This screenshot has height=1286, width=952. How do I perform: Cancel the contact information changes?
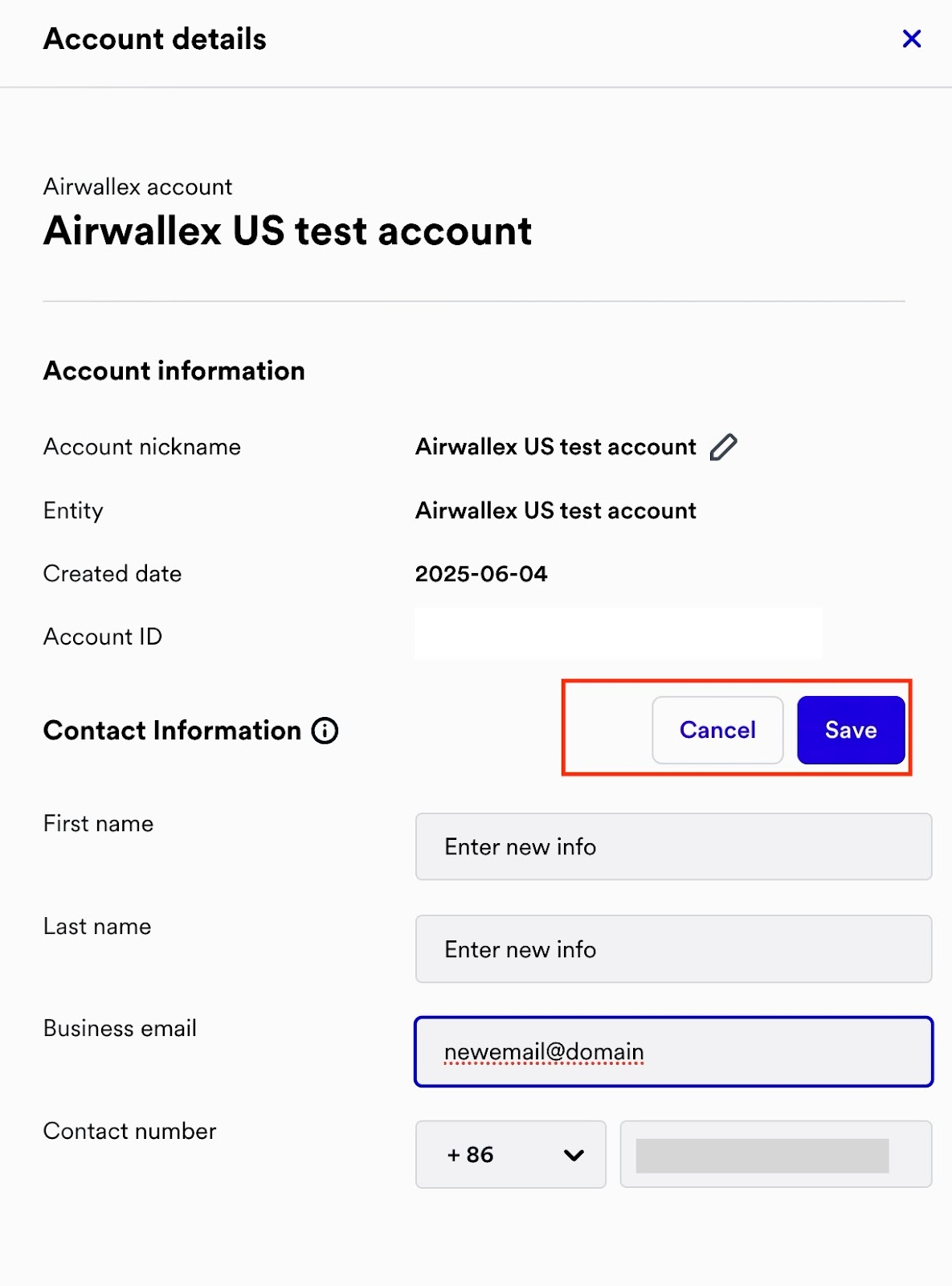point(717,730)
